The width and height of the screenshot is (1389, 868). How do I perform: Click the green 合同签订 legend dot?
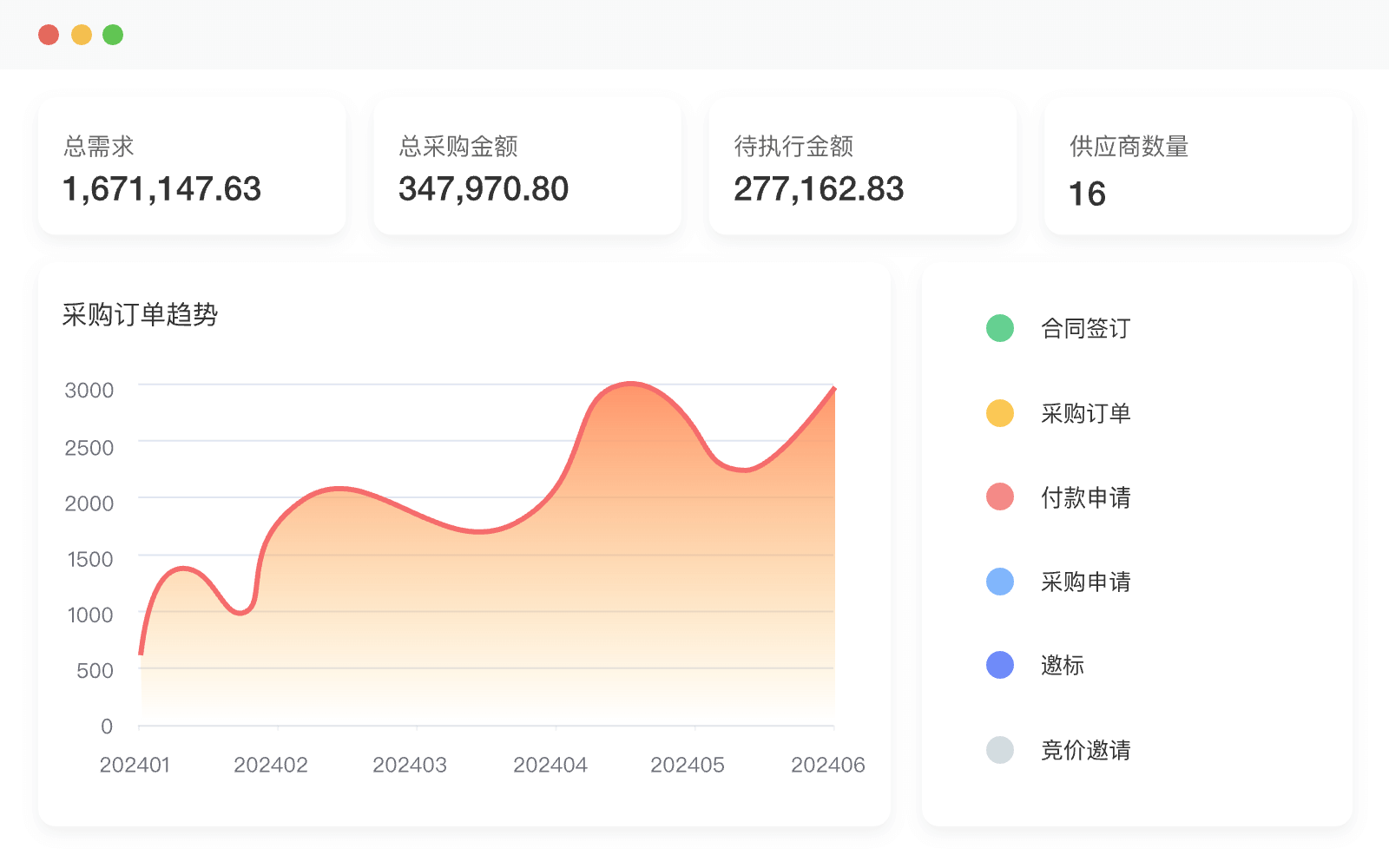tap(1000, 328)
